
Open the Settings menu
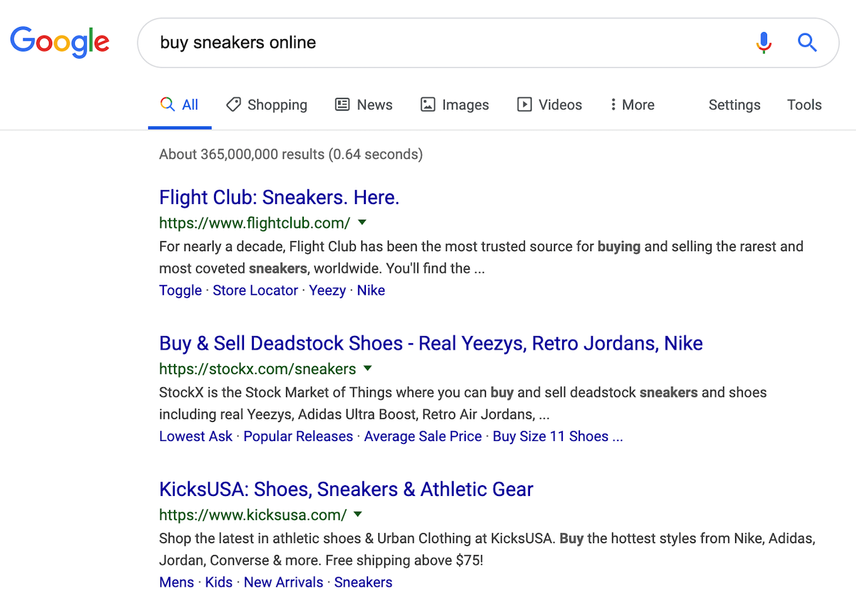tap(734, 104)
